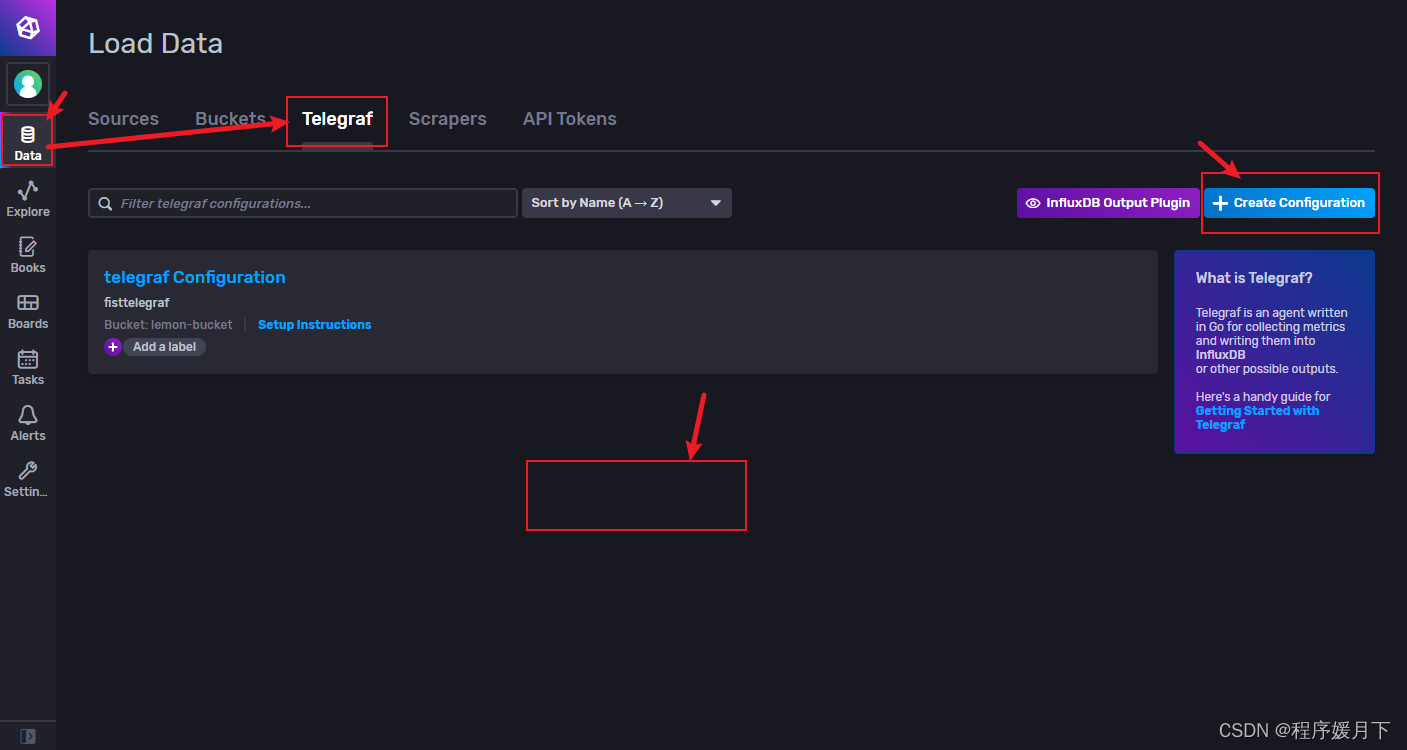
Task: Click the InfluxDB Output Plugin button
Action: tap(1108, 203)
